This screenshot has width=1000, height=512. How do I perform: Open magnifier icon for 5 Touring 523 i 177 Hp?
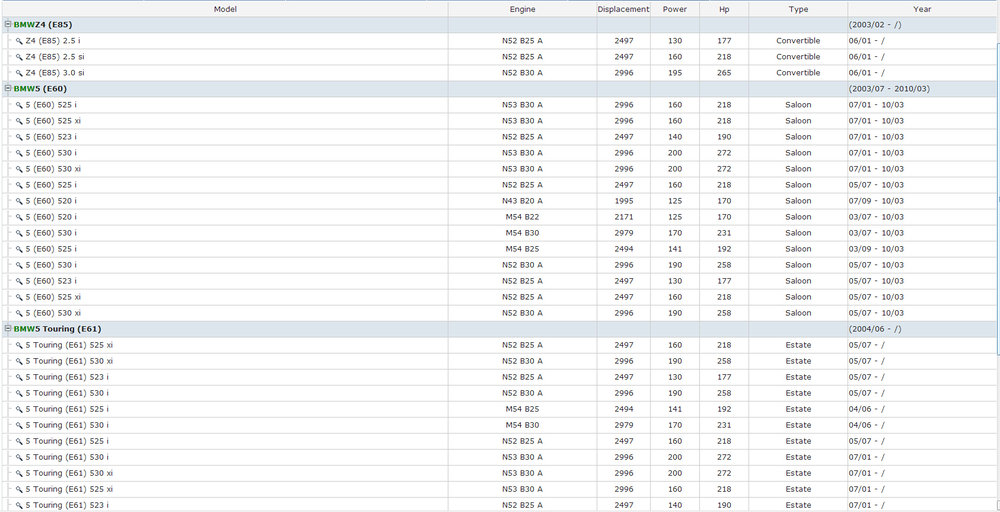19,377
